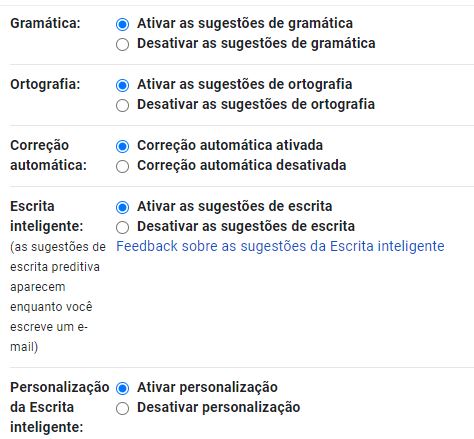Click the bold Escrita inteligente: heading
474x439 pixels.
click(x=47, y=216)
